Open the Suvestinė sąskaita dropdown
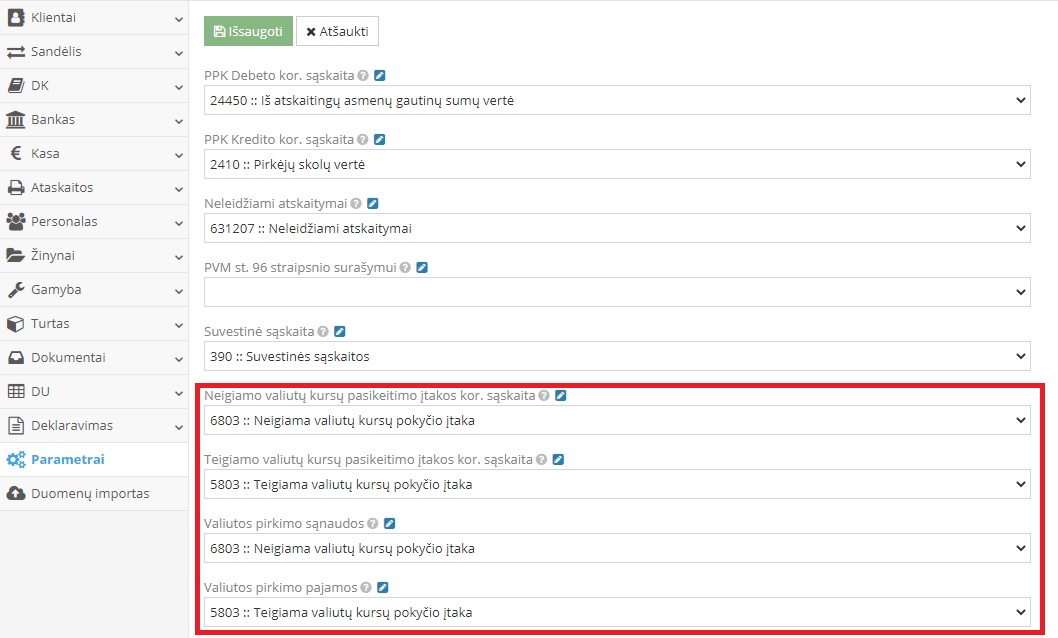 pyautogui.click(x=617, y=356)
